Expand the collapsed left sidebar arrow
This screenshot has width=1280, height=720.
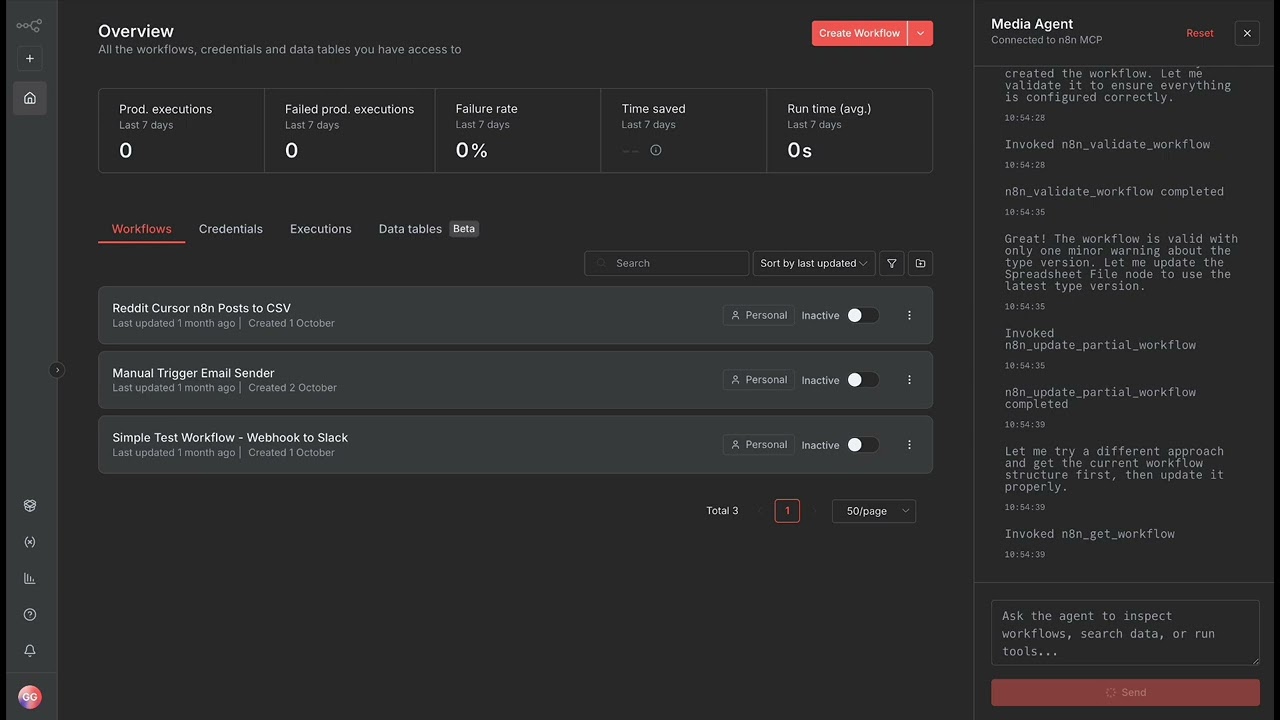(57, 370)
